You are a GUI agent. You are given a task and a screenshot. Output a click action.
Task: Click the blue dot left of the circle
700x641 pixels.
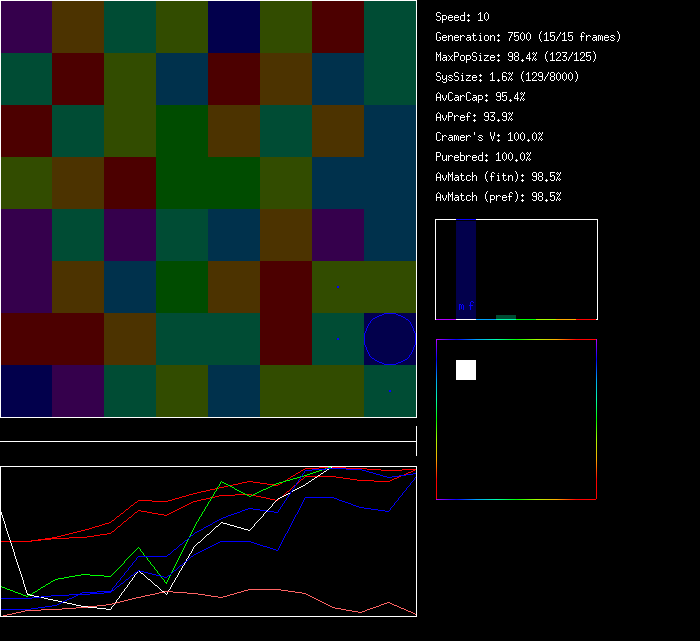pyautogui.click(x=338, y=339)
